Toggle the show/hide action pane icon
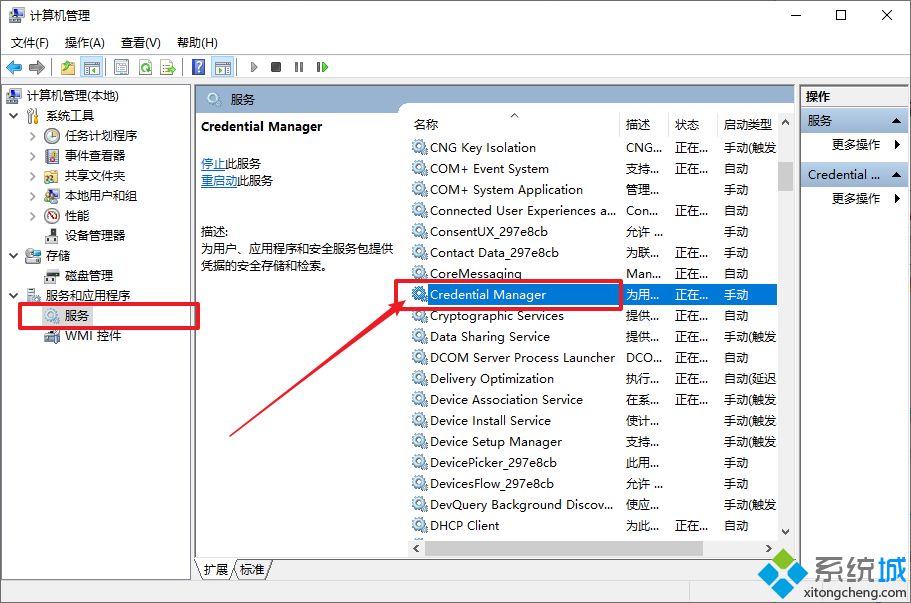This screenshot has height=603, width=911. 223,67
